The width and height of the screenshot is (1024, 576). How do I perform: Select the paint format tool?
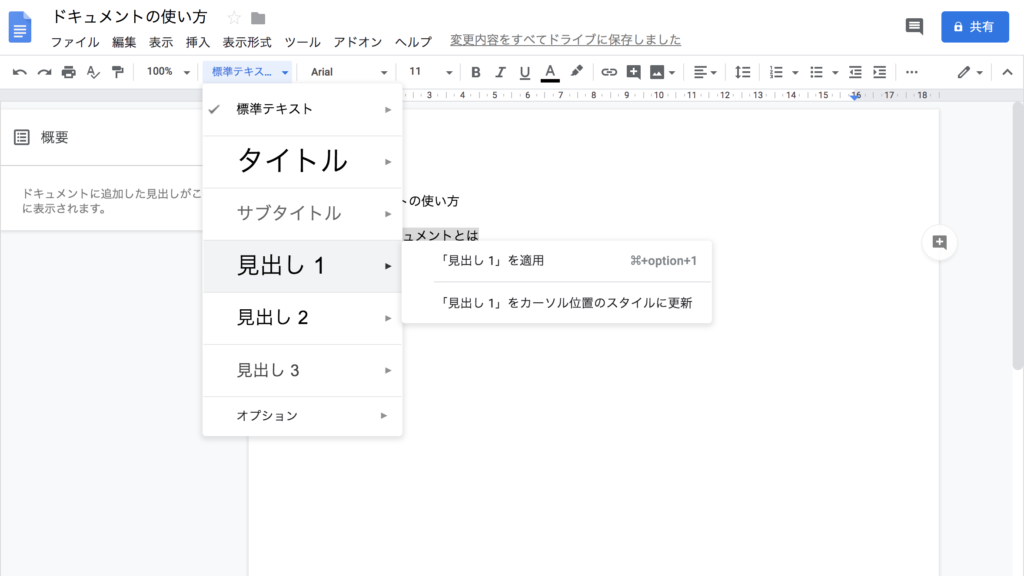pos(118,72)
